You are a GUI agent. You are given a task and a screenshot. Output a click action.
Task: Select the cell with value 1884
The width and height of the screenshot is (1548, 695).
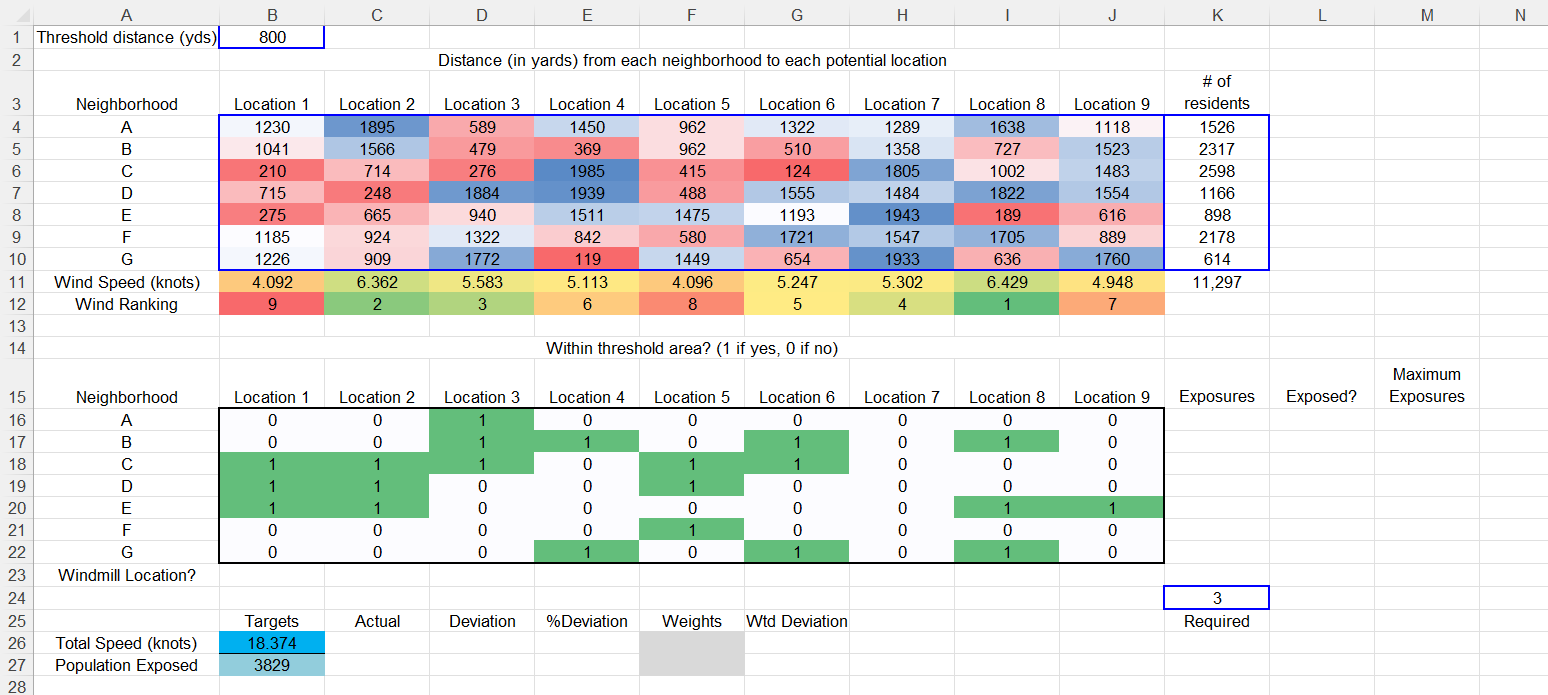(482, 193)
